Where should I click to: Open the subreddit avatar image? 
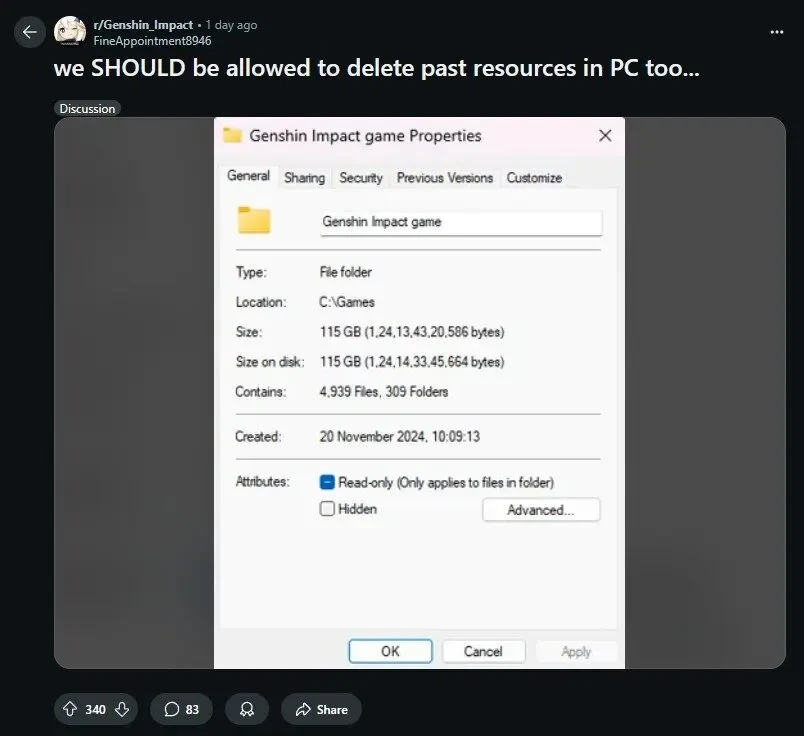70,32
